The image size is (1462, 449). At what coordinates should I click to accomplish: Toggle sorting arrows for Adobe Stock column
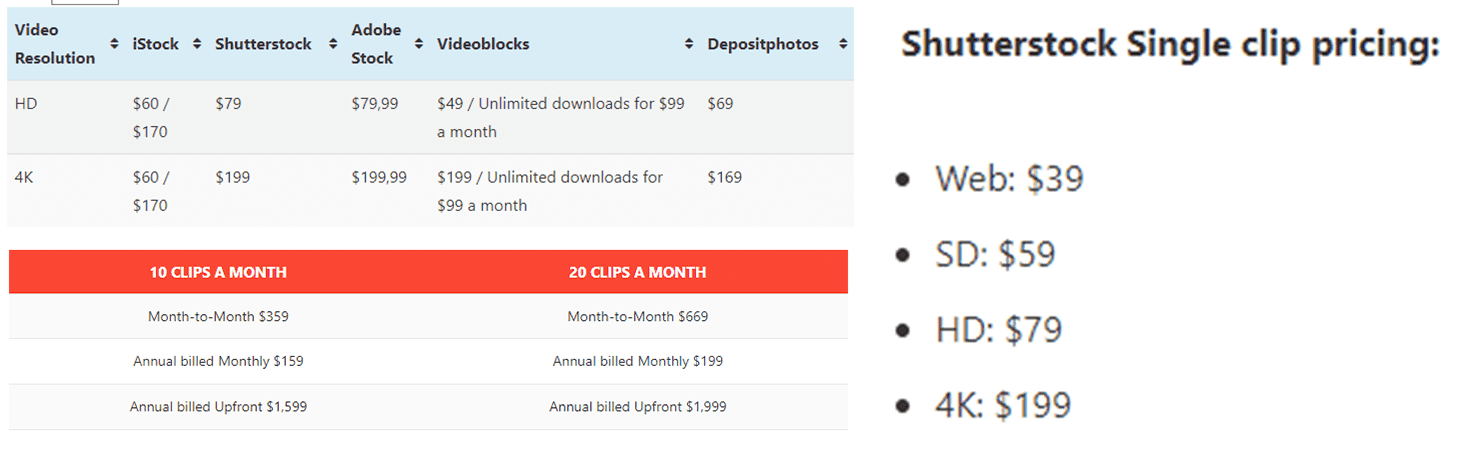(x=419, y=44)
